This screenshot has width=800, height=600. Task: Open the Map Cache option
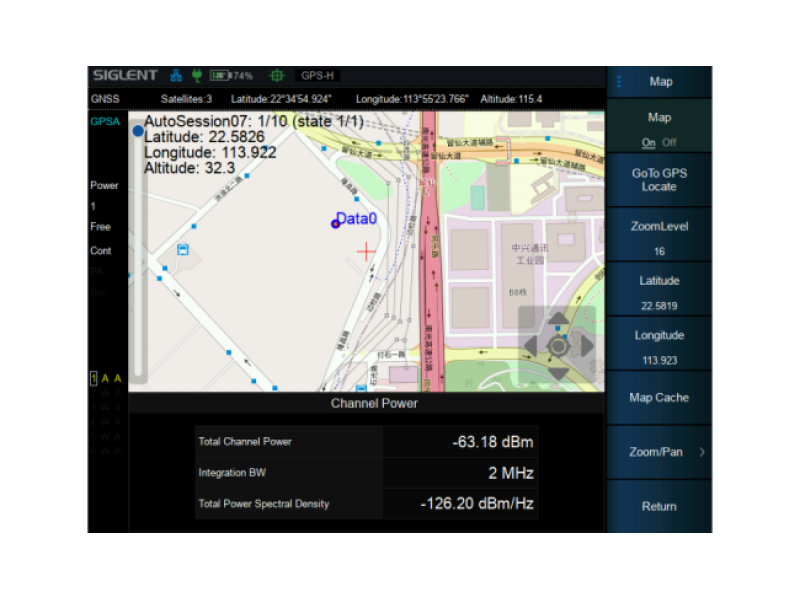tap(659, 397)
